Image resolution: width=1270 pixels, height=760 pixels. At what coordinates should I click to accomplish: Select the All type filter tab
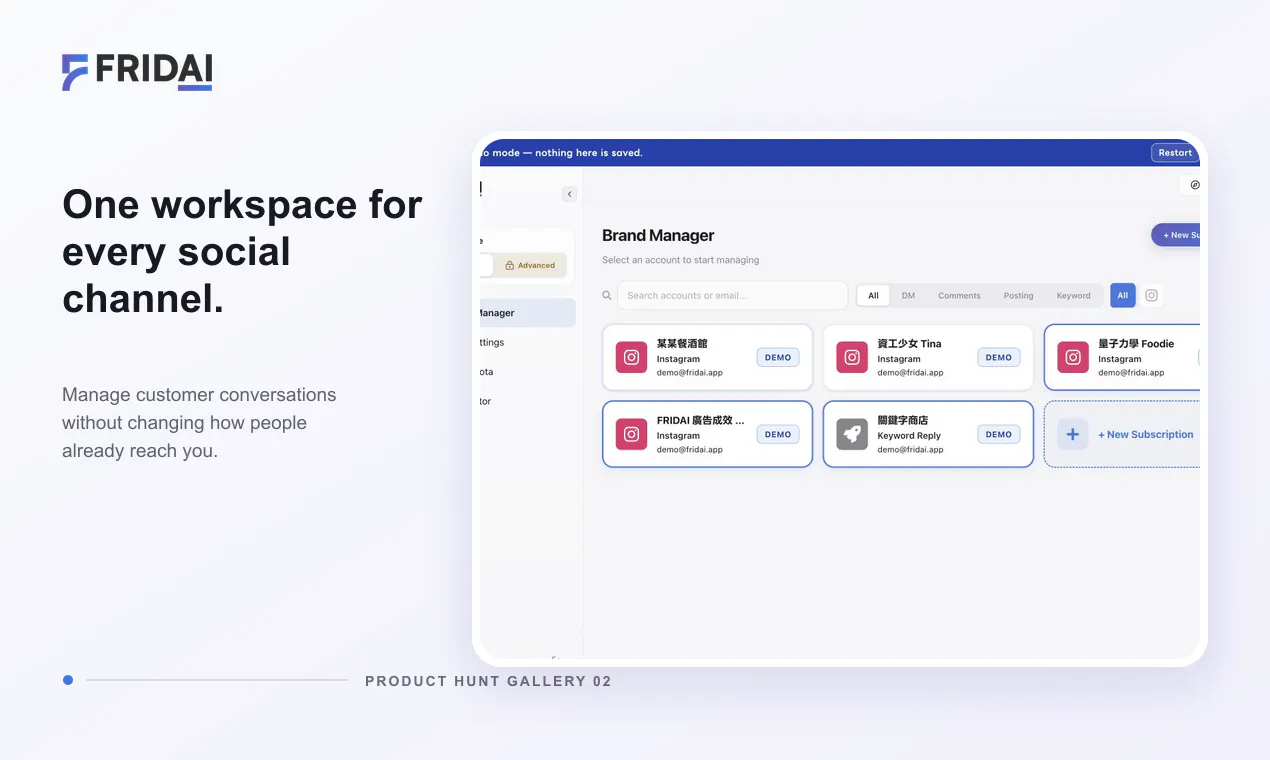(x=873, y=295)
